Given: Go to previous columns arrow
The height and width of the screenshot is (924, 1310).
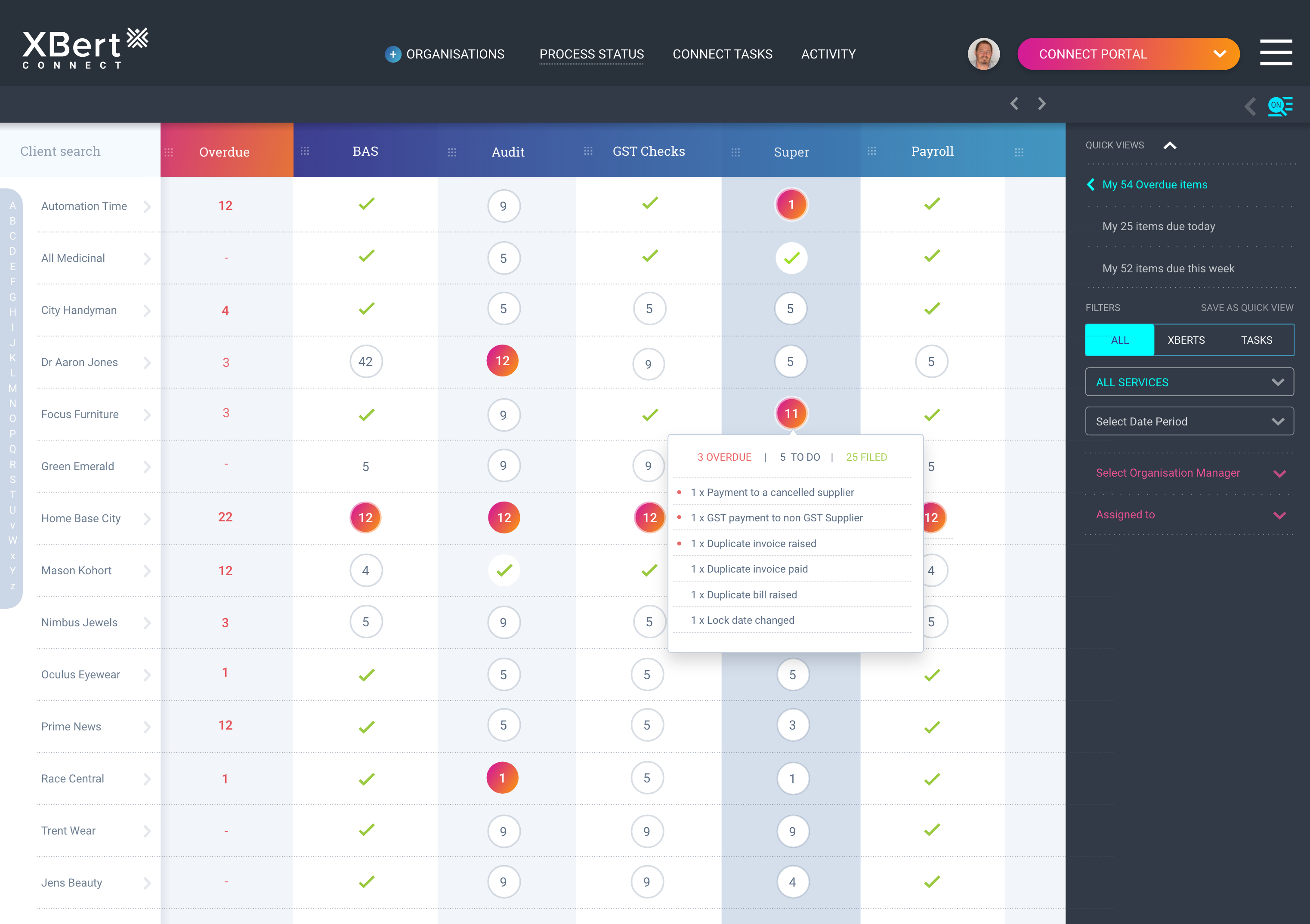Looking at the screenshot, I should click(1014, 104).
